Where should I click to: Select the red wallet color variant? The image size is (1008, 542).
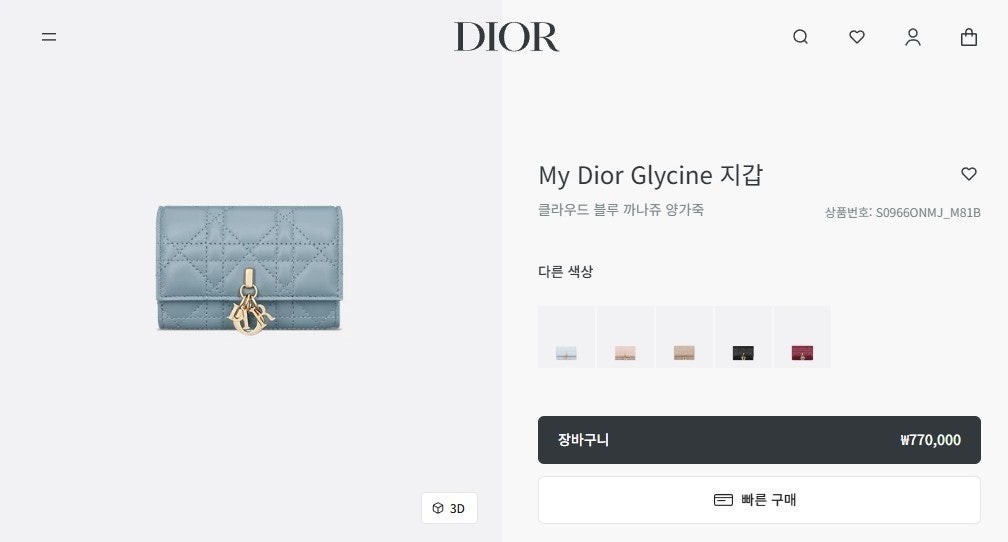click(x=802, y=337)
